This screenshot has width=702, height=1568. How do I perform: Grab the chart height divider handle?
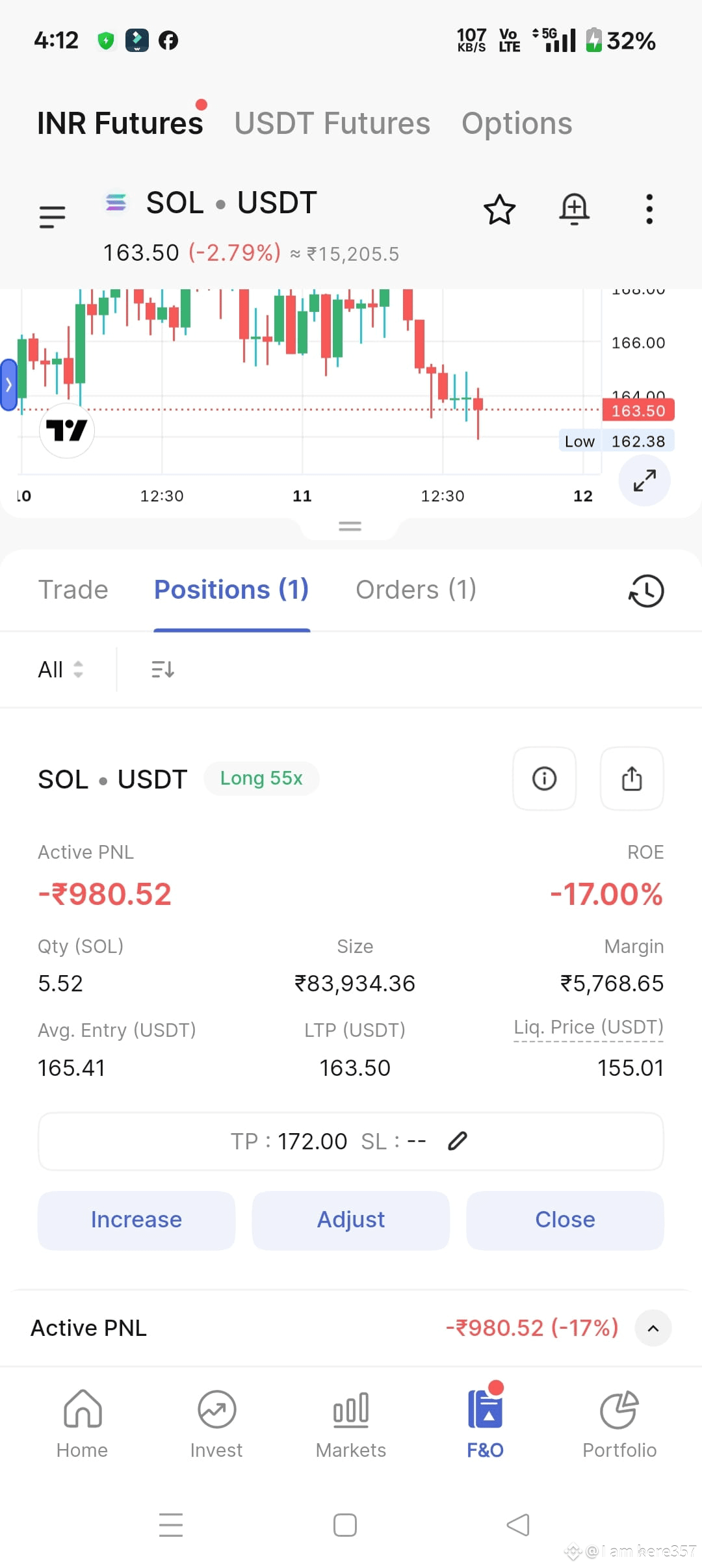coord(350,527)
